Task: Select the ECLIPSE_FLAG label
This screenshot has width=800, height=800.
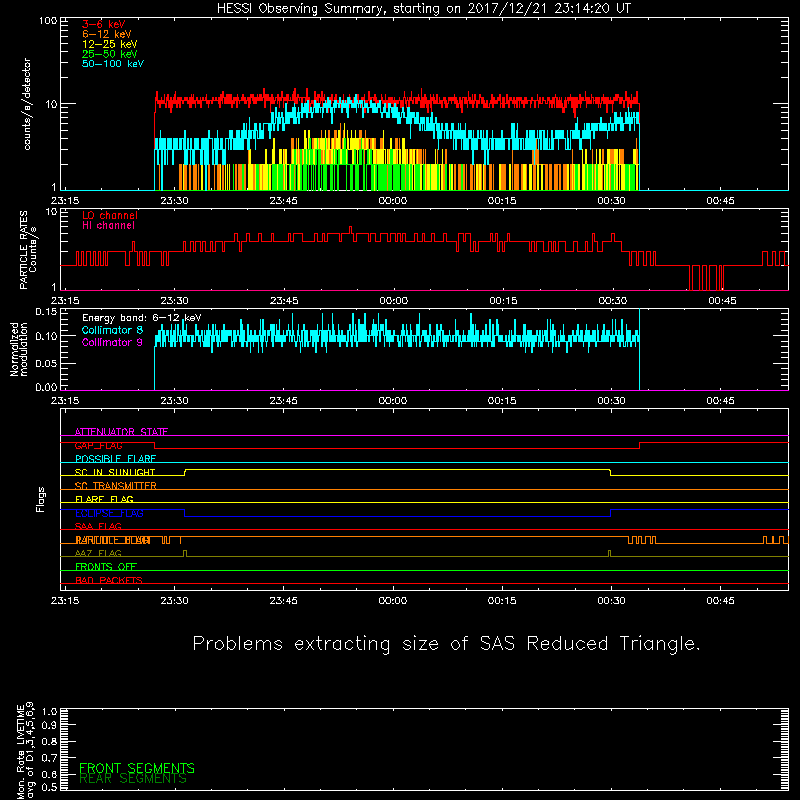Action: [109, 513]
